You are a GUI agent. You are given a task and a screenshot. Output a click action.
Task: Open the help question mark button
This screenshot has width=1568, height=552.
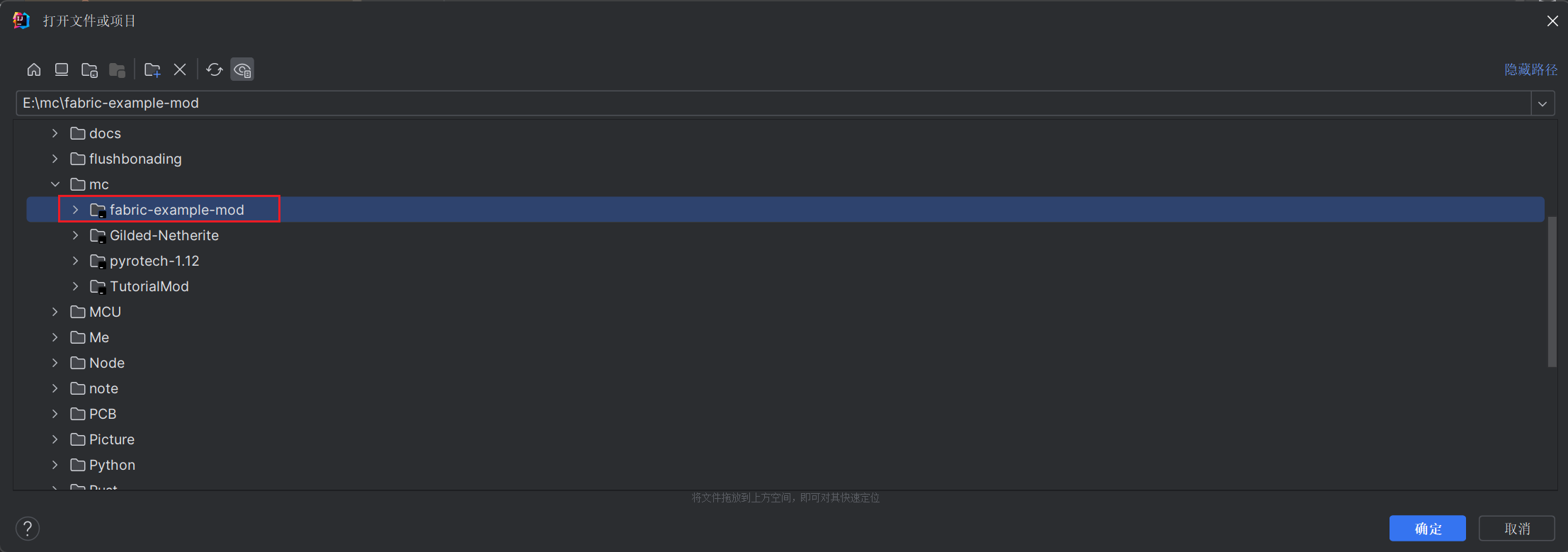pyautogui.click(x=28, y=528)
